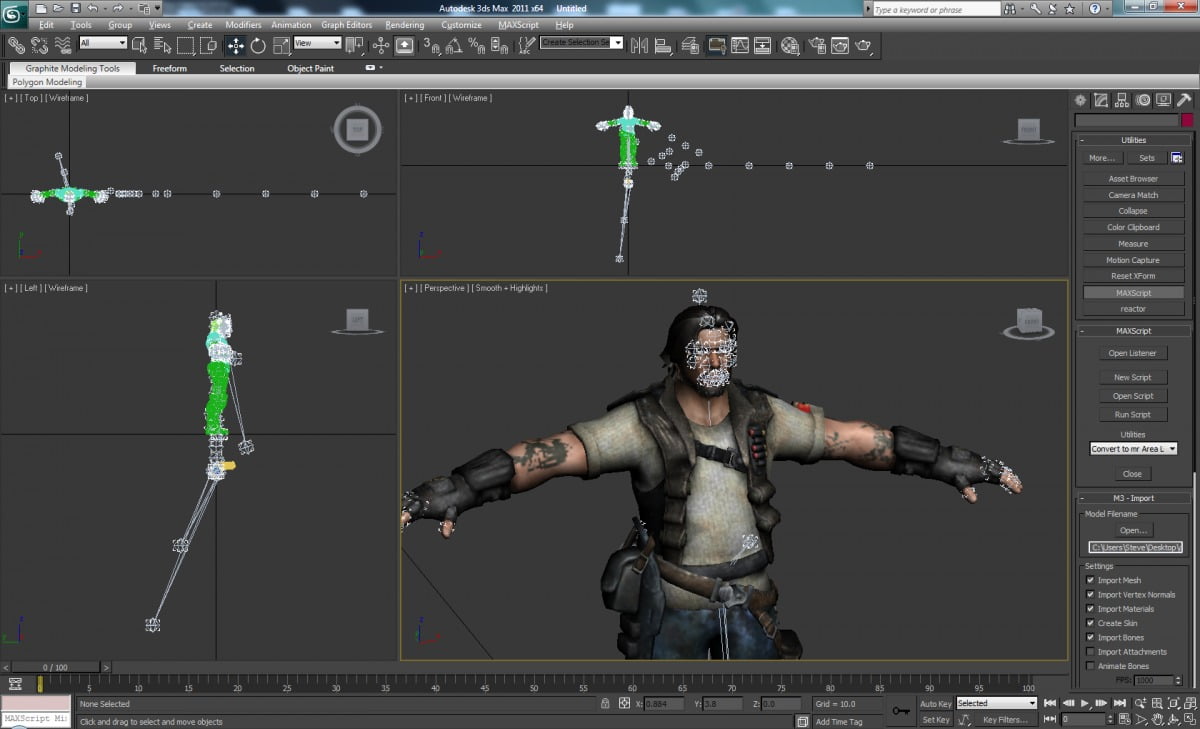Open the selection filter All dropdown
The width and height of the screenshot is (1200, 729).
pos(103,43)
